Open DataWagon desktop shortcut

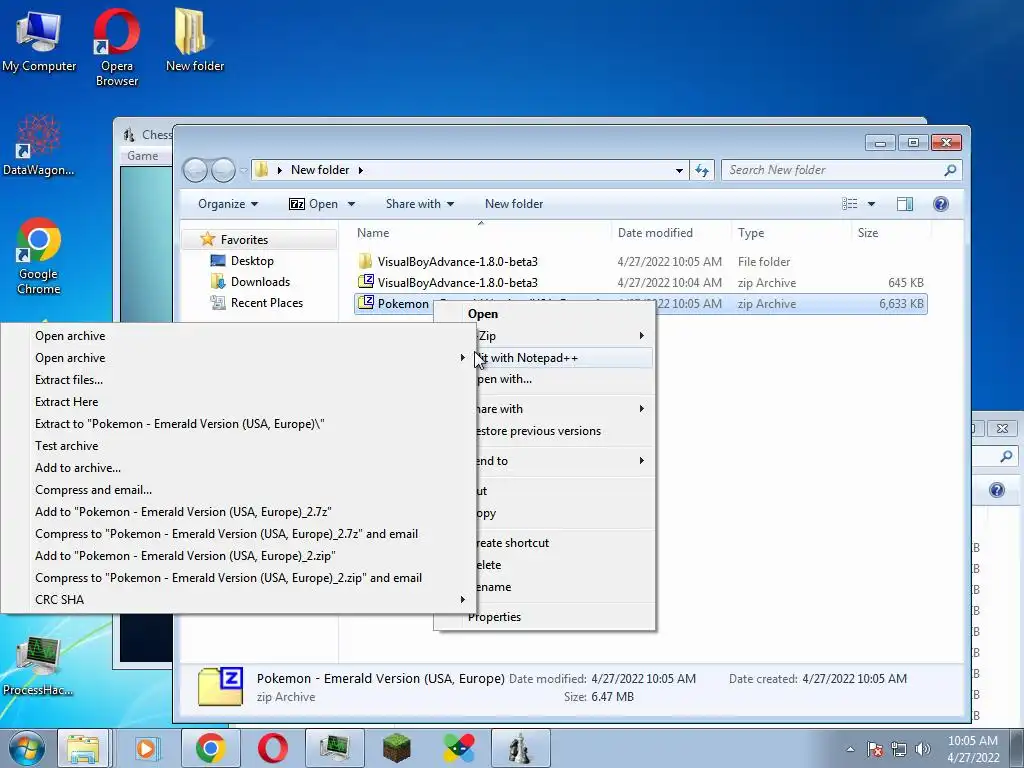click(39, 145)
